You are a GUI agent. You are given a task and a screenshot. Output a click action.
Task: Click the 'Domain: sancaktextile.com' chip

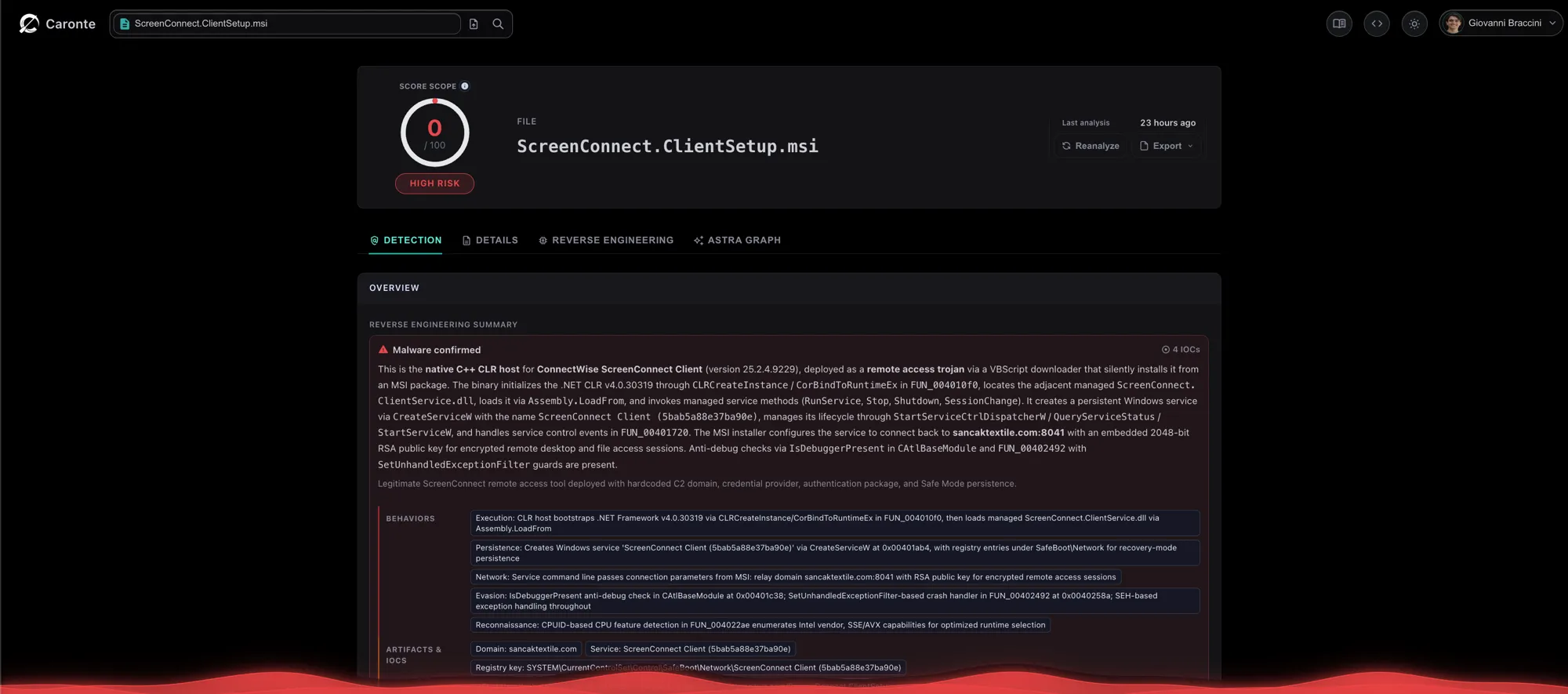click(x=526, y=649)
